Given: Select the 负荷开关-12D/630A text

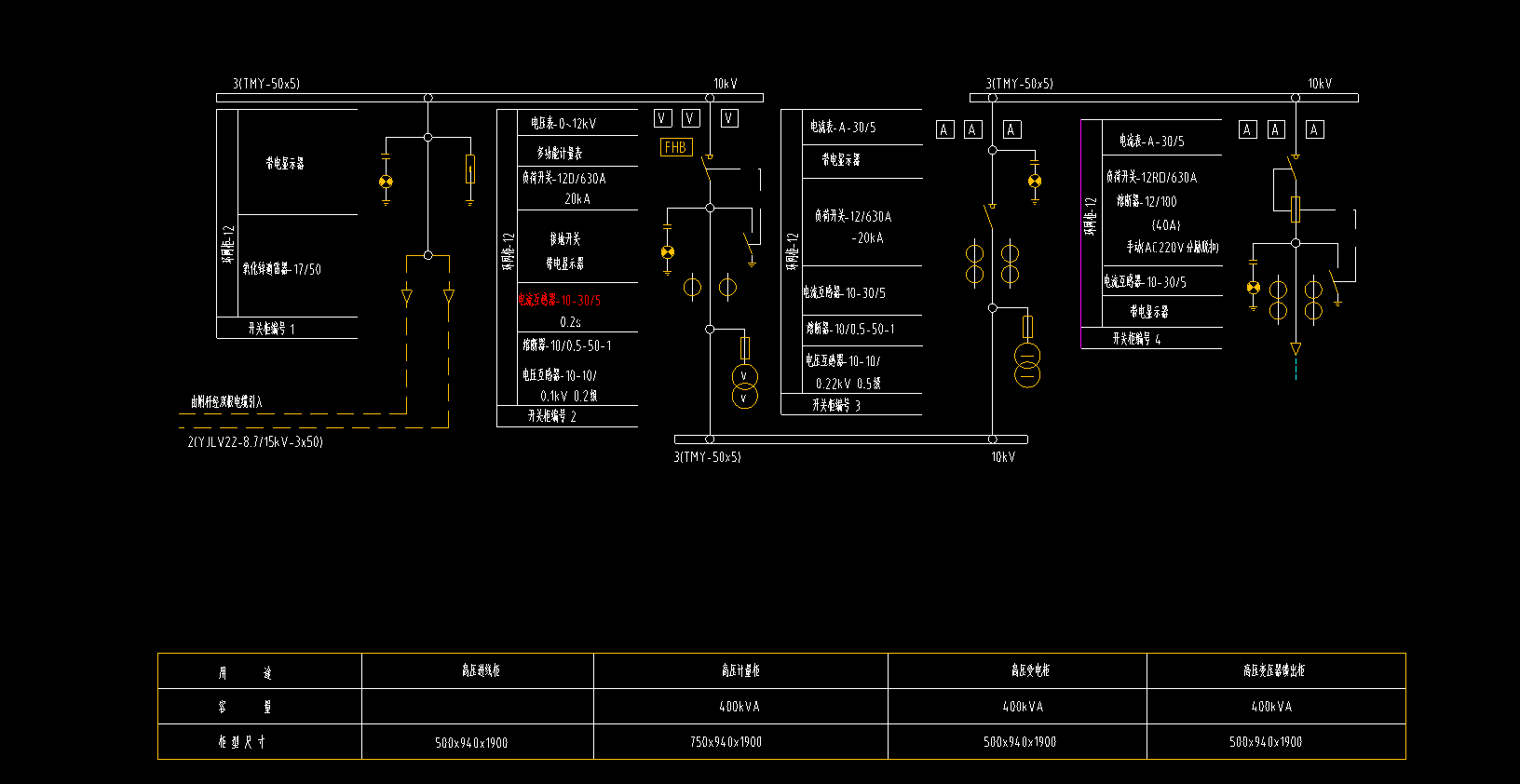Looking at the screenshot, I should 563,178.
